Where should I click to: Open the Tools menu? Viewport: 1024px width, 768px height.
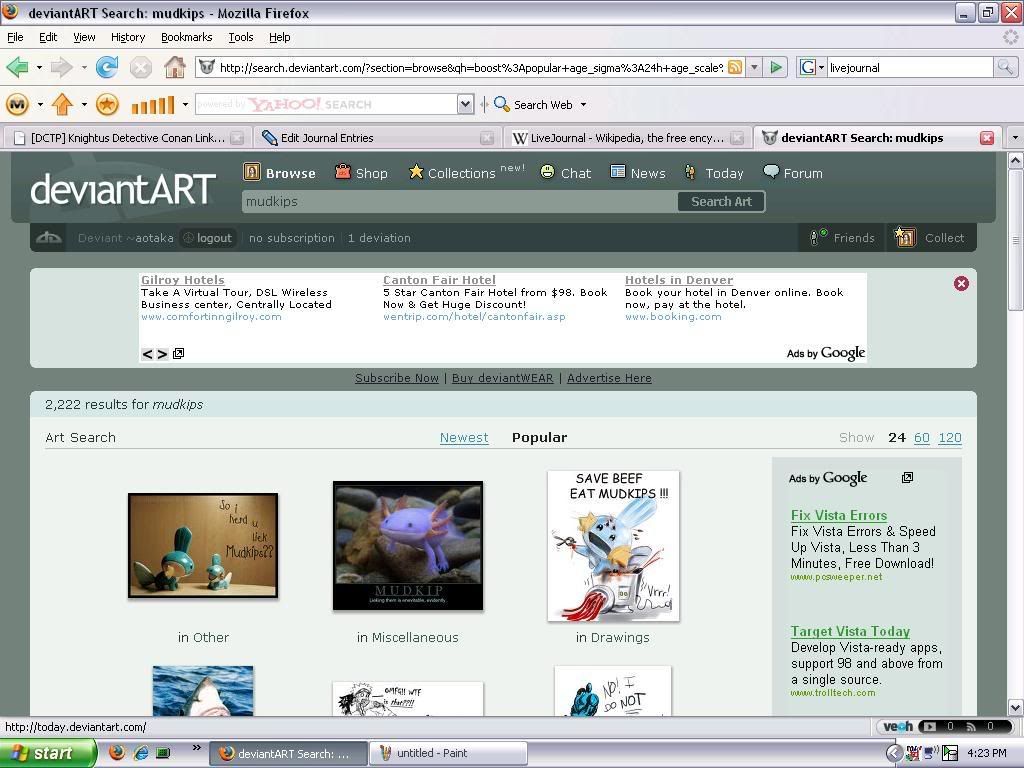click(x=241, y=37)
